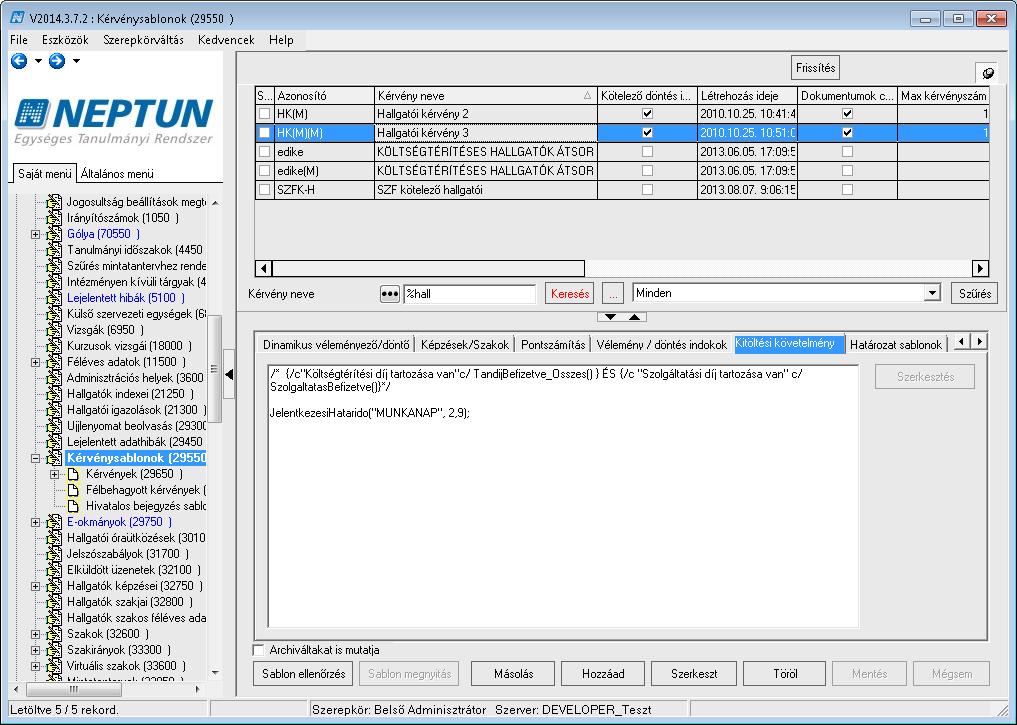Click the Jelszószabályok tree icon
The image size is (1017, 725).
[54, 554]
